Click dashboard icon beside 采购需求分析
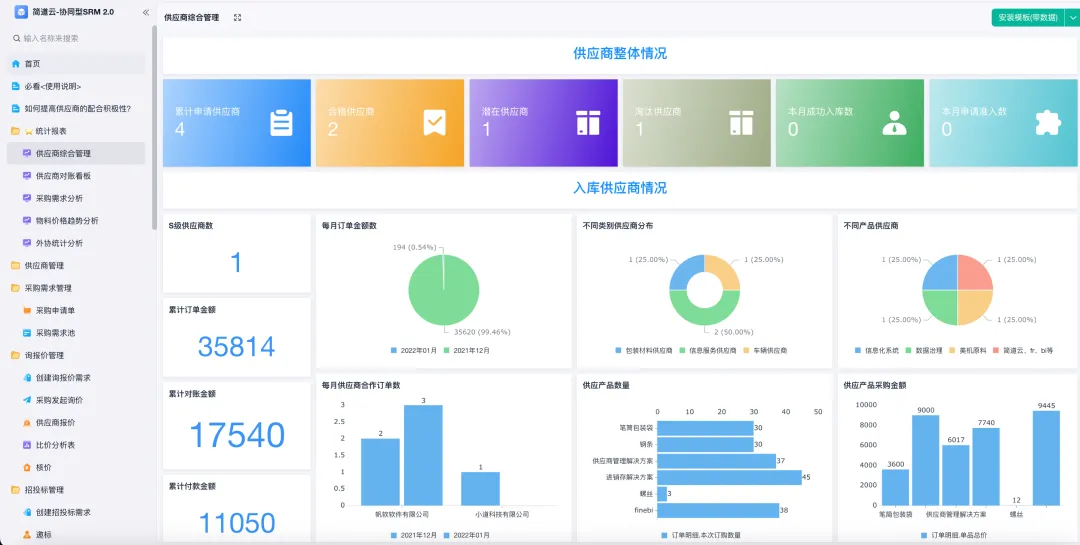This screenshot has width=1080, height=545. [27, 198]
